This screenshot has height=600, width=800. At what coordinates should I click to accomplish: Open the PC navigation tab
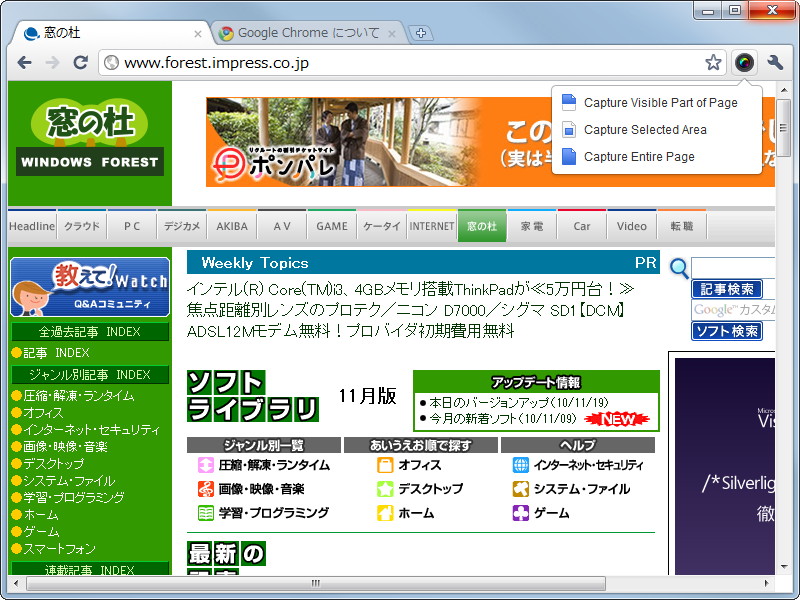pyautogui.click(x=132, y=226)
